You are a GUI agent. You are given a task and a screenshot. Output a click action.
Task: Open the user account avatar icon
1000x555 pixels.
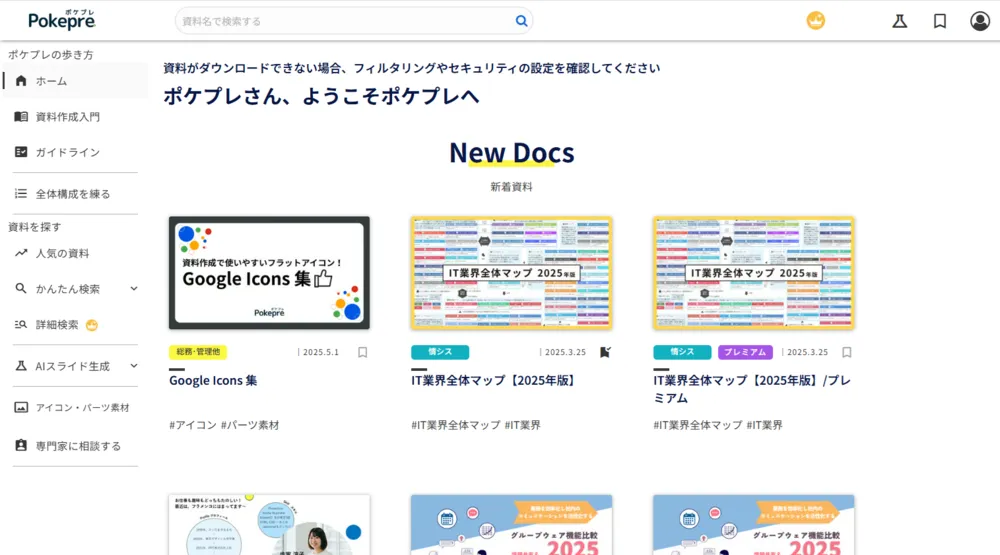click(980, 21)
